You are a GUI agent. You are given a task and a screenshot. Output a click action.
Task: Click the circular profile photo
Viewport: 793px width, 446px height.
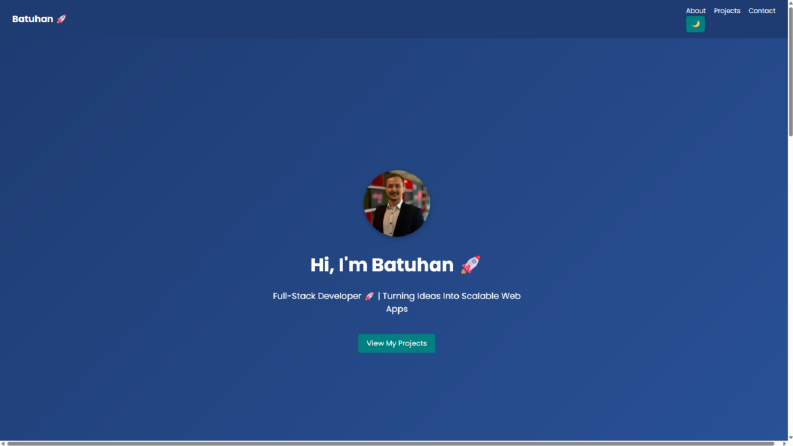(x=396, y=203)
